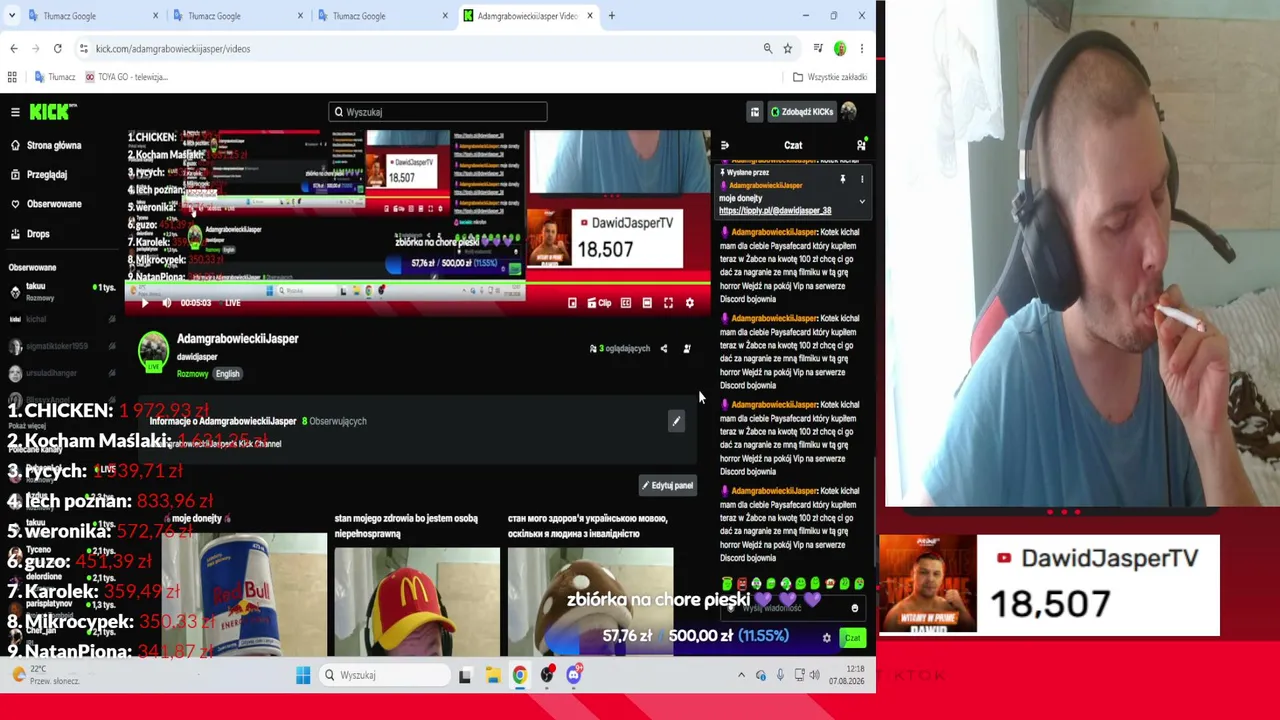The width and height of the screenshot is (1280, 720).
Task: Collapse the chat panel with the arrow icon
Action: 725,145
